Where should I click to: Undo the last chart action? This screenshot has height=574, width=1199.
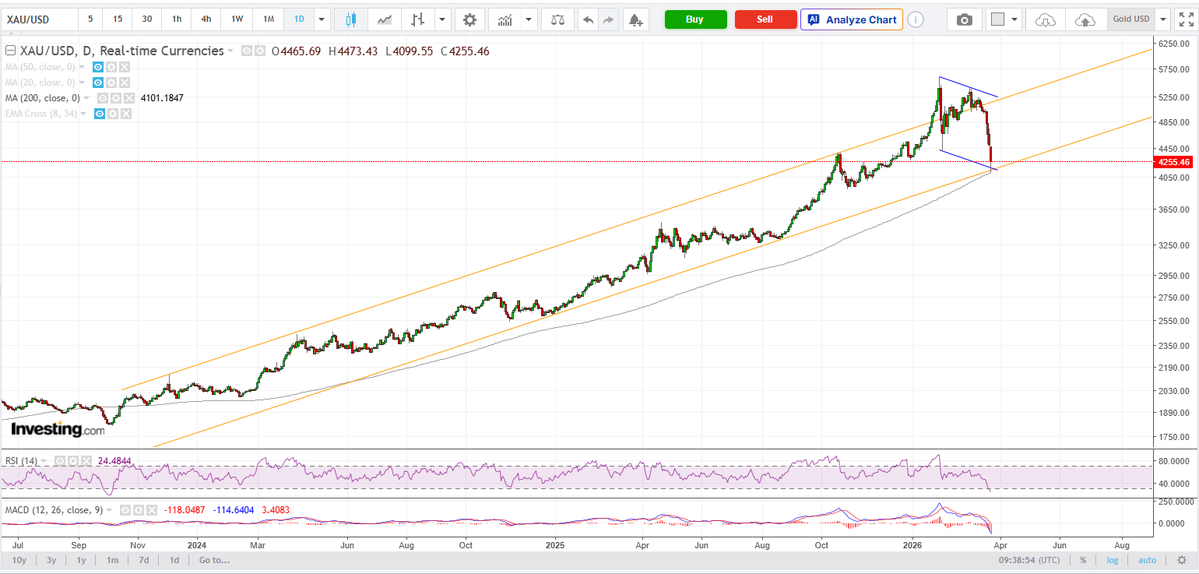pyautogui.click(x=588, y=19)
